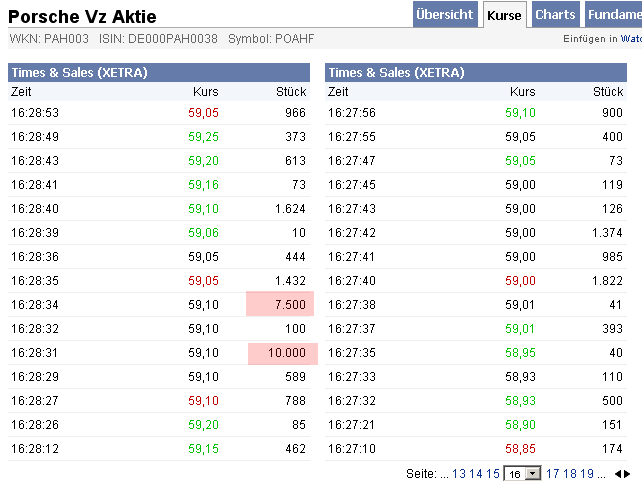
Task: Click the left Times & Sales (XETRA) header
Action: tap(78, 73)
